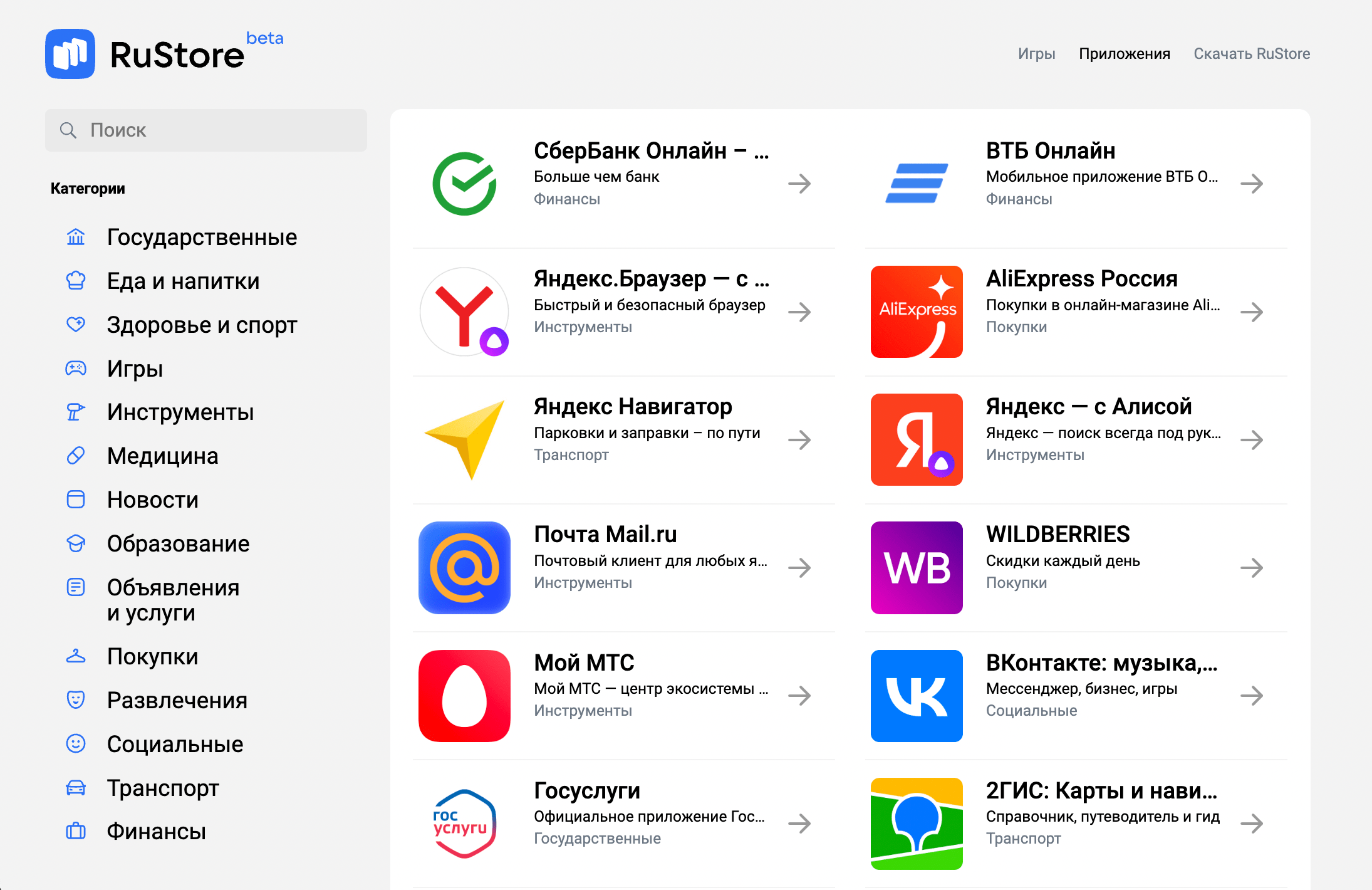1372x890 pixels.
Task: Open the AliExpress Россия app icon
Action: pos(917,311)
